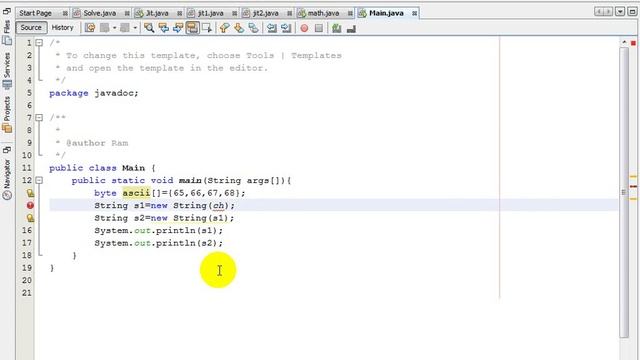Toggle the Rectangular Selection icon
Image resolution: width=640 pixels, height=360 pixels.
click(207, 28)
